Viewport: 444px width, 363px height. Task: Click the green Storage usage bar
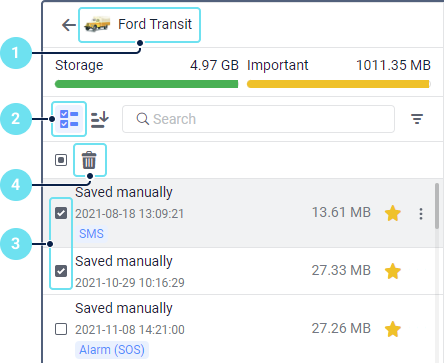point(146,84)
